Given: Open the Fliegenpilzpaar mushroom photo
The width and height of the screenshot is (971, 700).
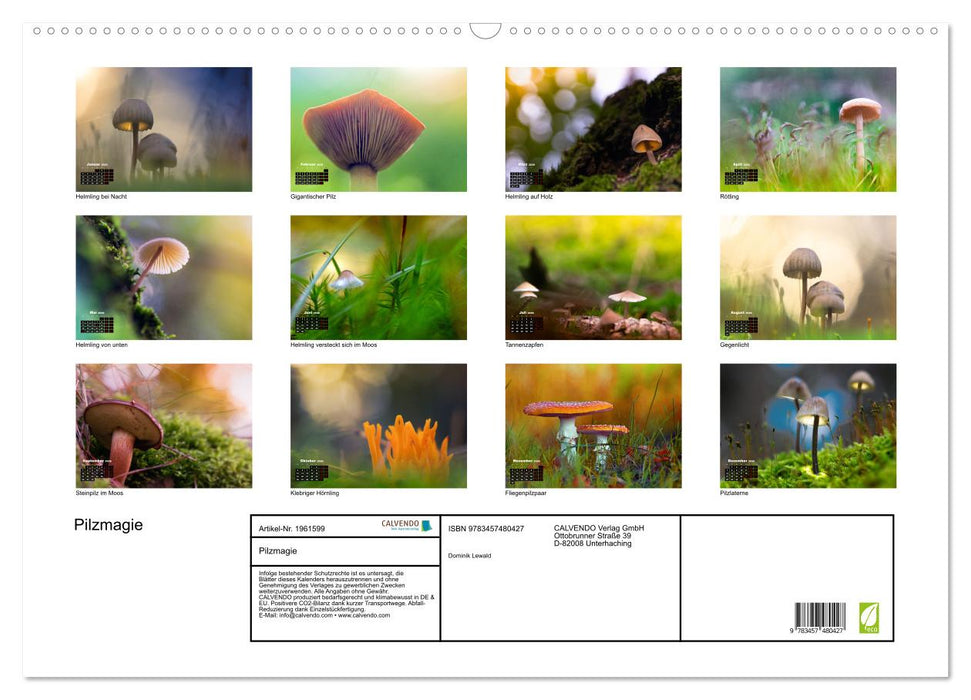Looking at the screenshot, I should click(593, 425).
